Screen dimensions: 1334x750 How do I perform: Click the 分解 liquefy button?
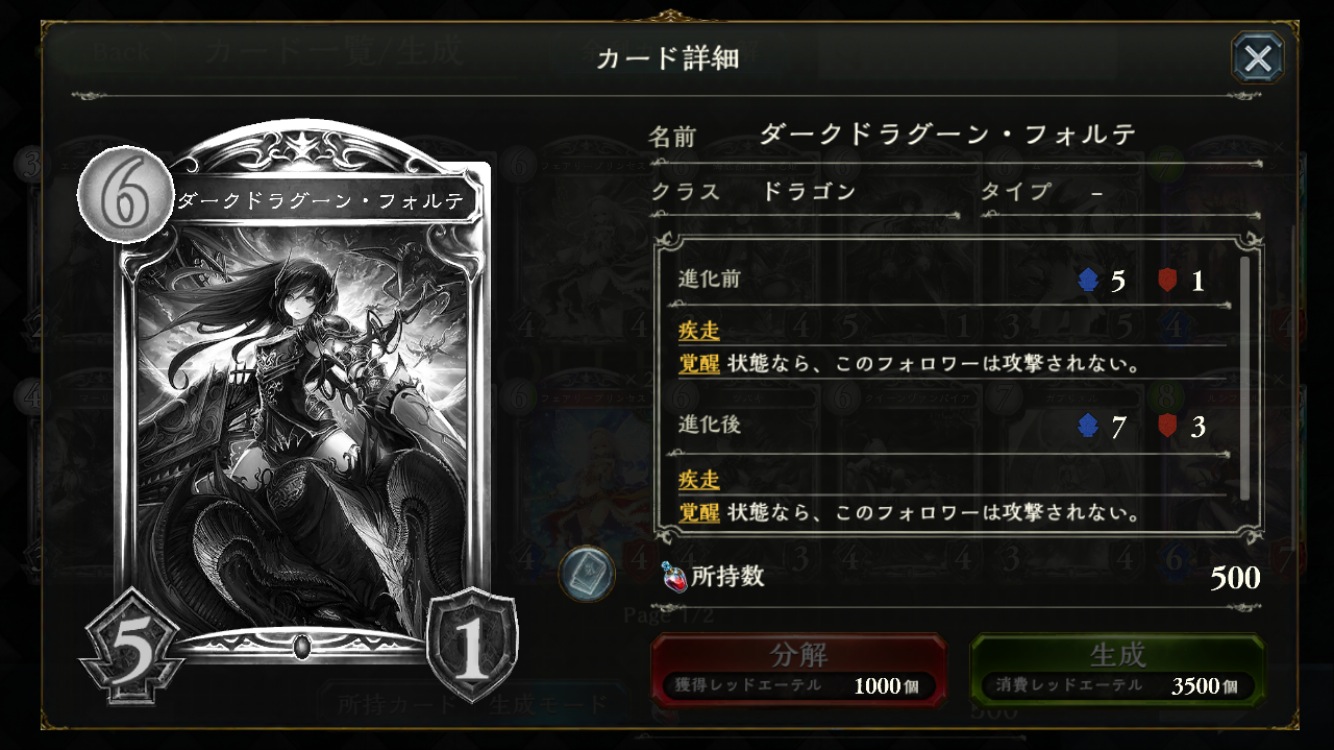[x=799, y=669]
